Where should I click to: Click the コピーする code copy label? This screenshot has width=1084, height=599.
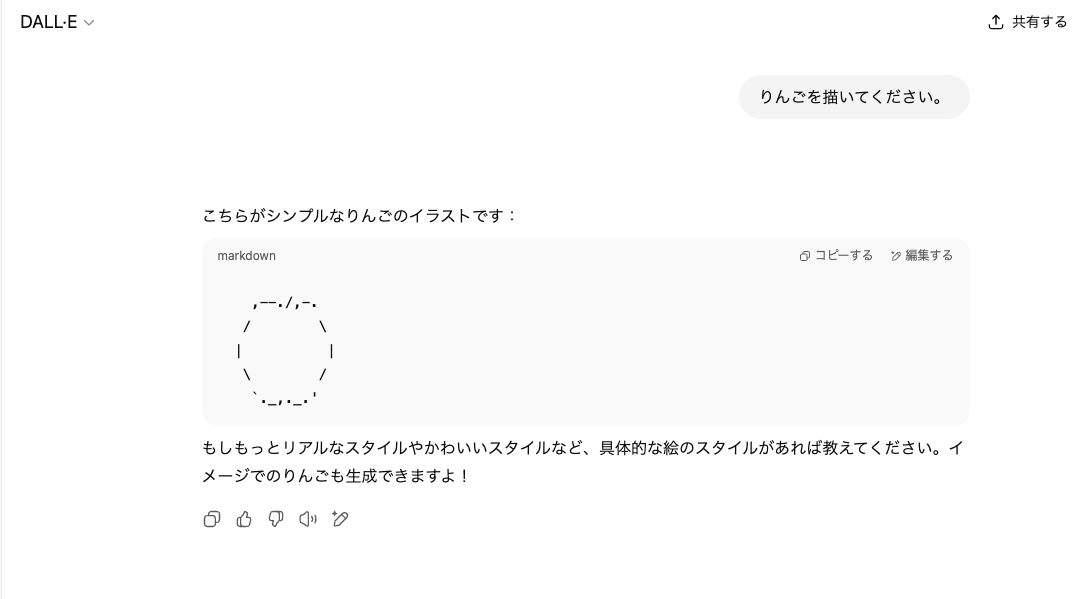843,255
